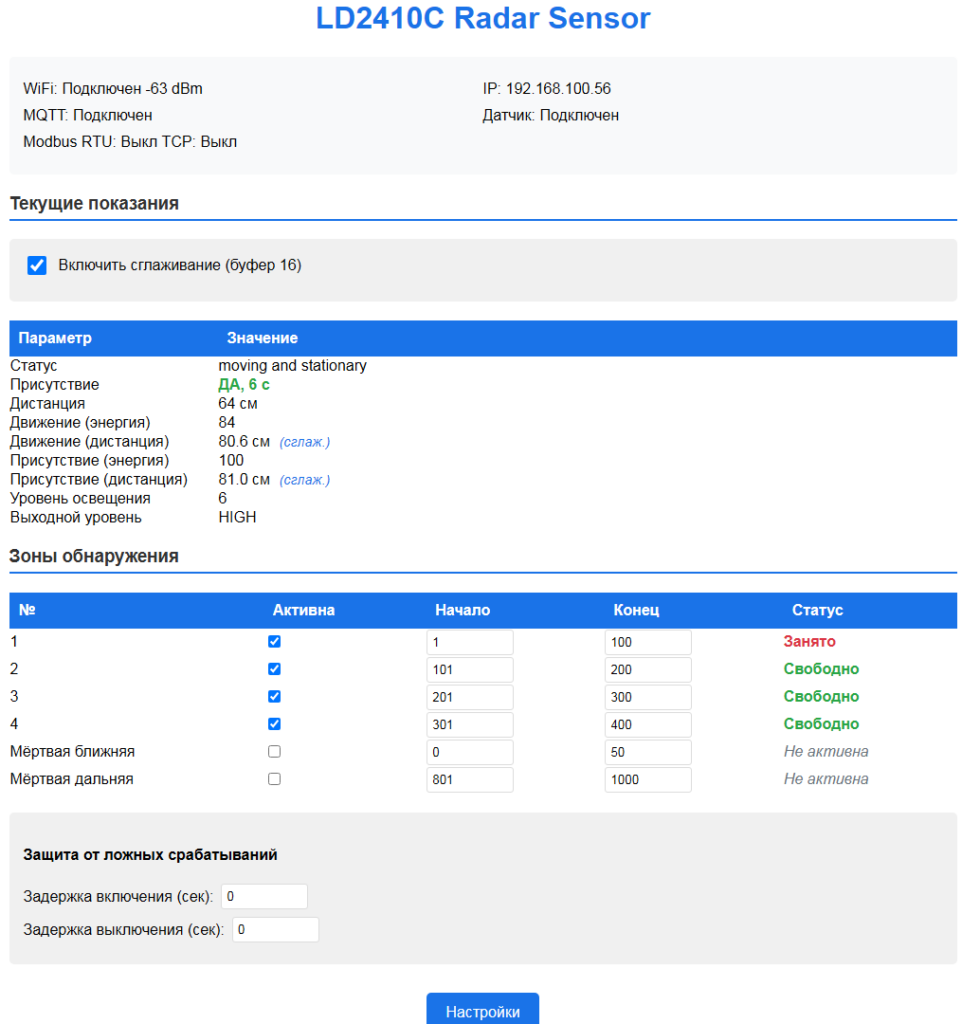The height and width of the screenshot is (1024, 962).
Task: Focus zone 2 start field with 101
Action: tap(469, 669)
